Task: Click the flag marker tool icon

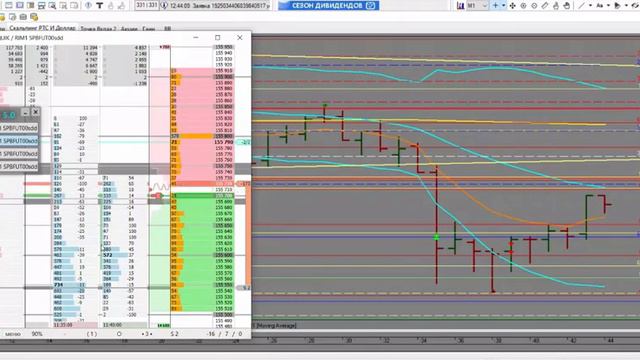Action: [618, 5]
